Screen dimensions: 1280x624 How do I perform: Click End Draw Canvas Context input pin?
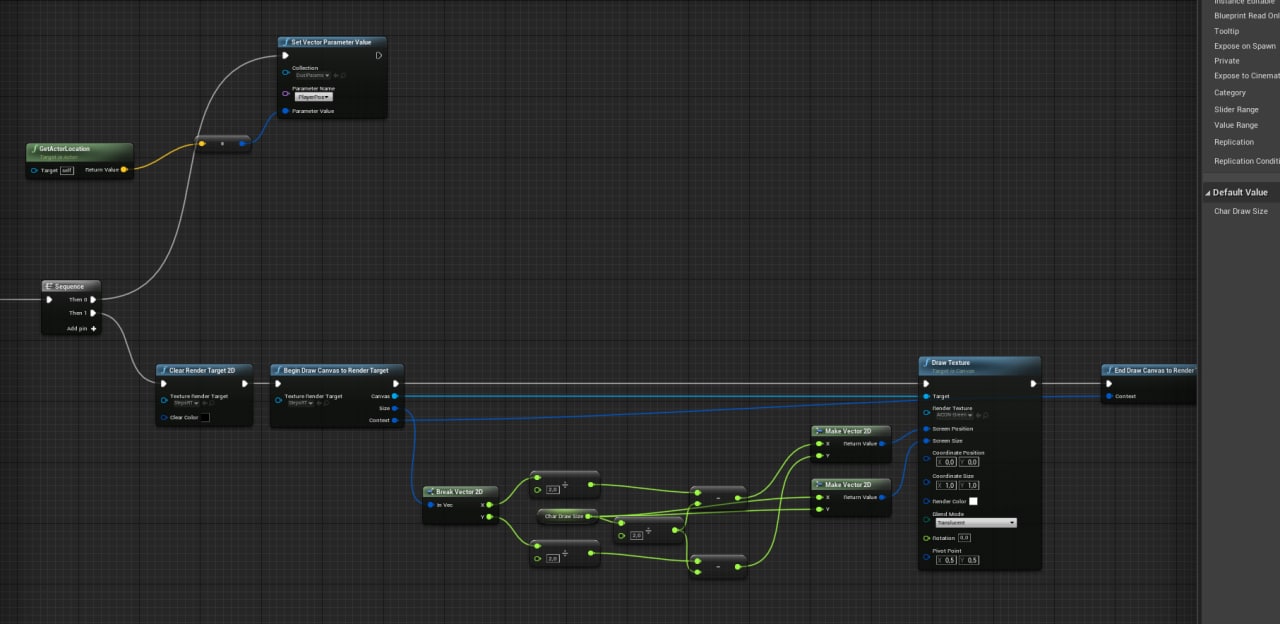1109,396
